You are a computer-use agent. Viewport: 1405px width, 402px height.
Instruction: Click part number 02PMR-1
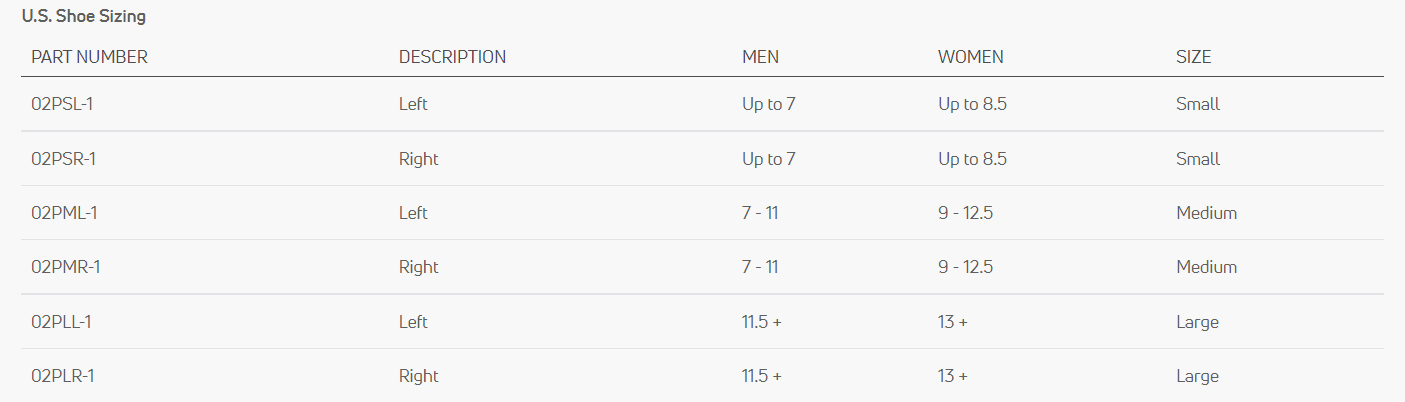pyautogui.click(x=65, y=267)
